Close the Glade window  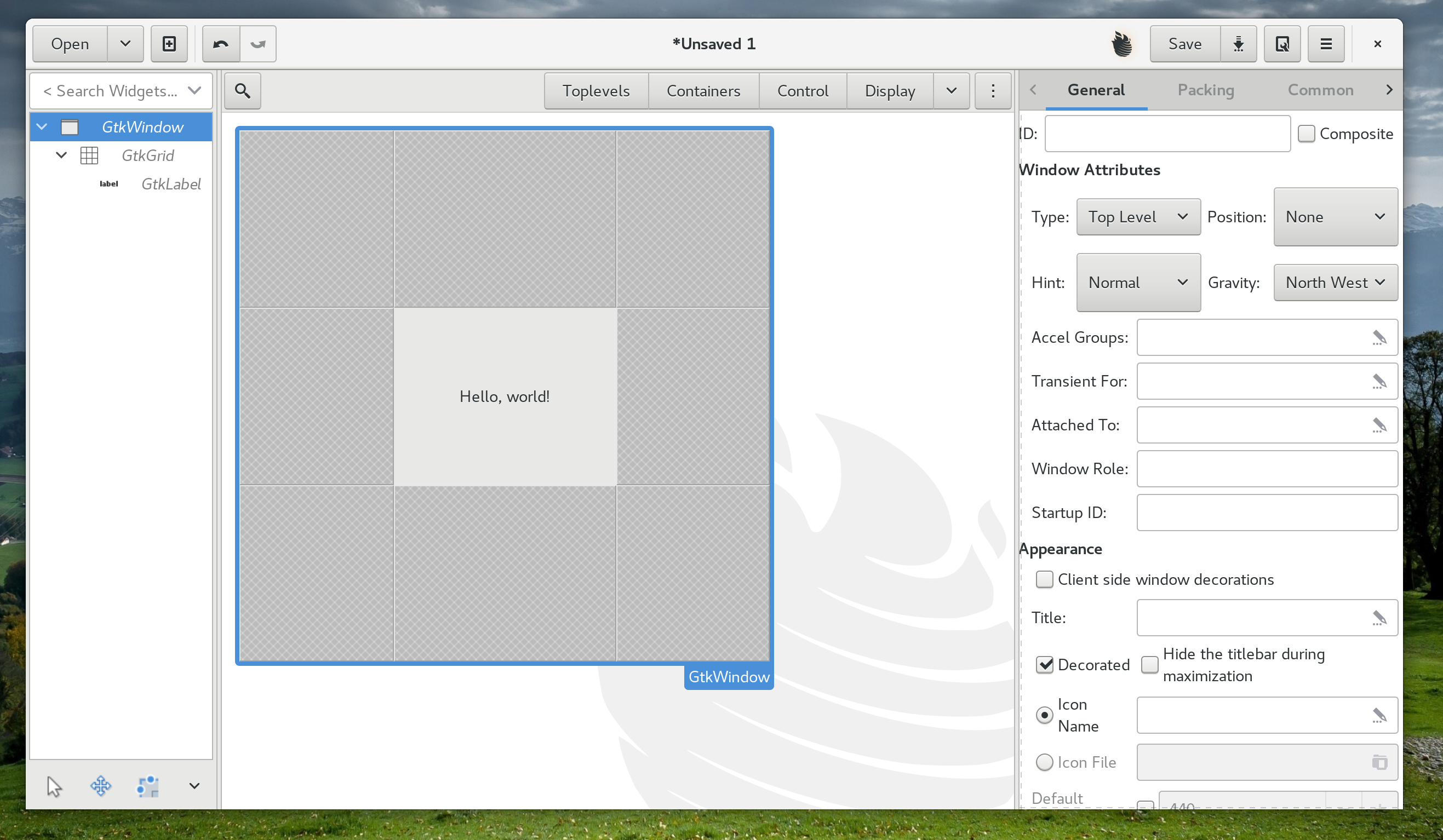1378,44
